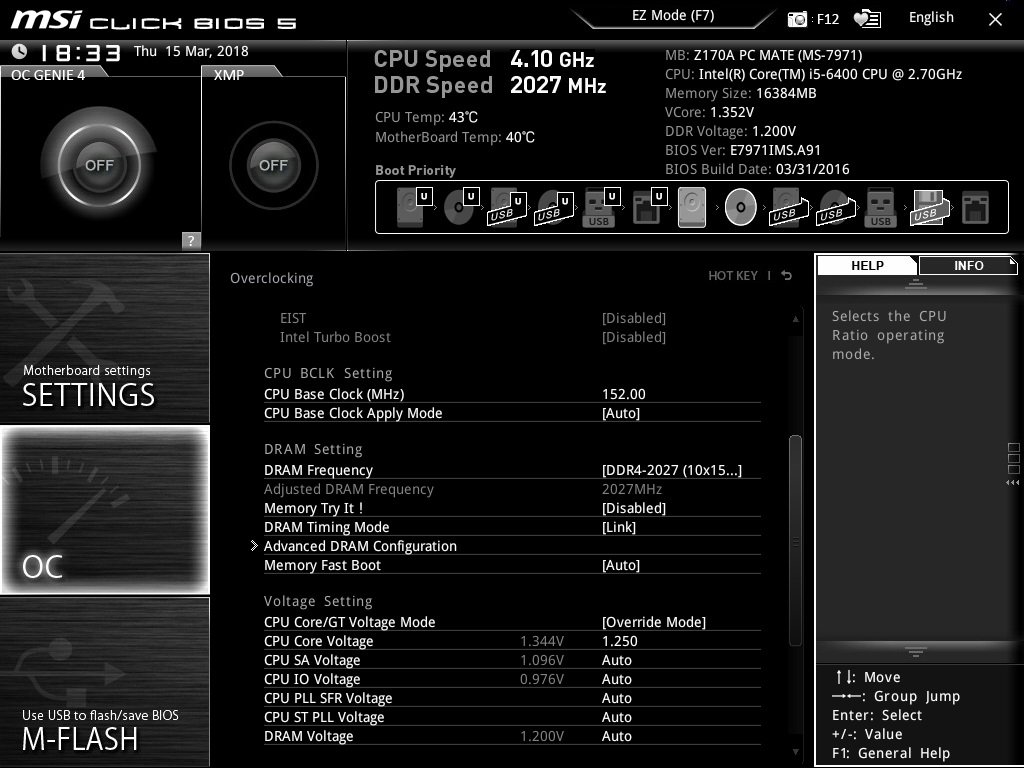Select the UEFI USB hard disk boot device
The height and width of the screenshot is (768, 1024).
click(507, 208)
